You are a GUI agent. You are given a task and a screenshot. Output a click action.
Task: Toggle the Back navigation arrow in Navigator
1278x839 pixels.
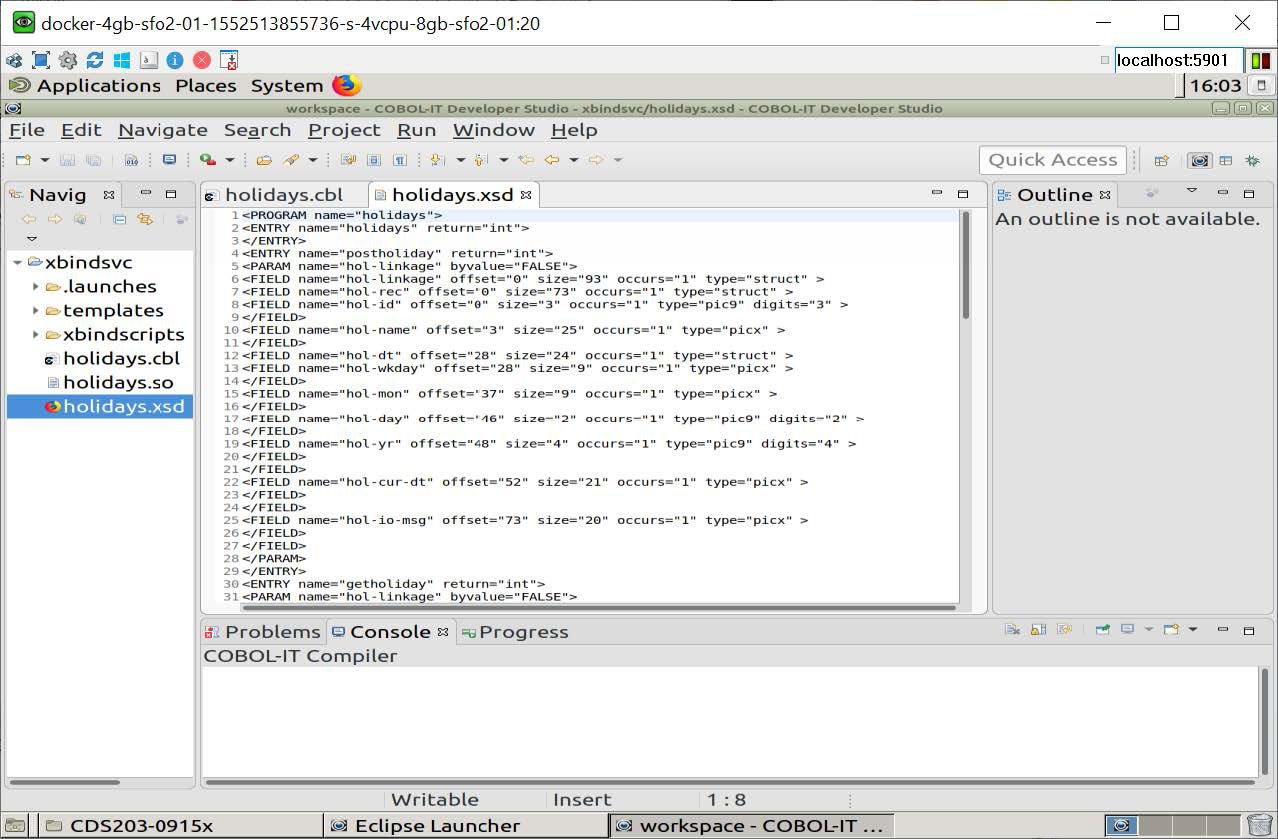(30, 221)
